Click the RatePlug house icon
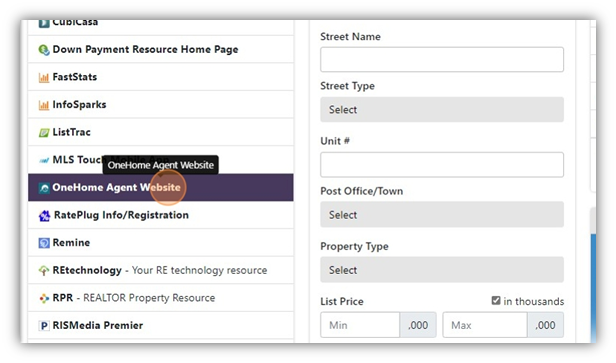Viewport: 616px width, 363px height. tap(44, 216)
